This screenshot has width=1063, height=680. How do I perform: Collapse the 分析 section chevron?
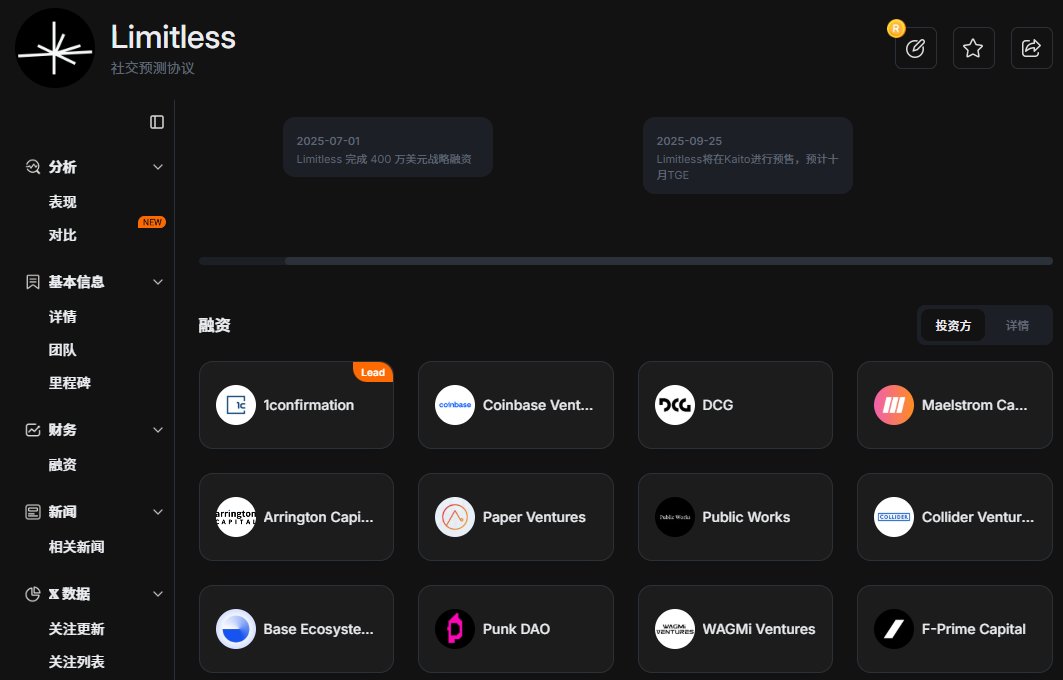[x=158, y=167]
